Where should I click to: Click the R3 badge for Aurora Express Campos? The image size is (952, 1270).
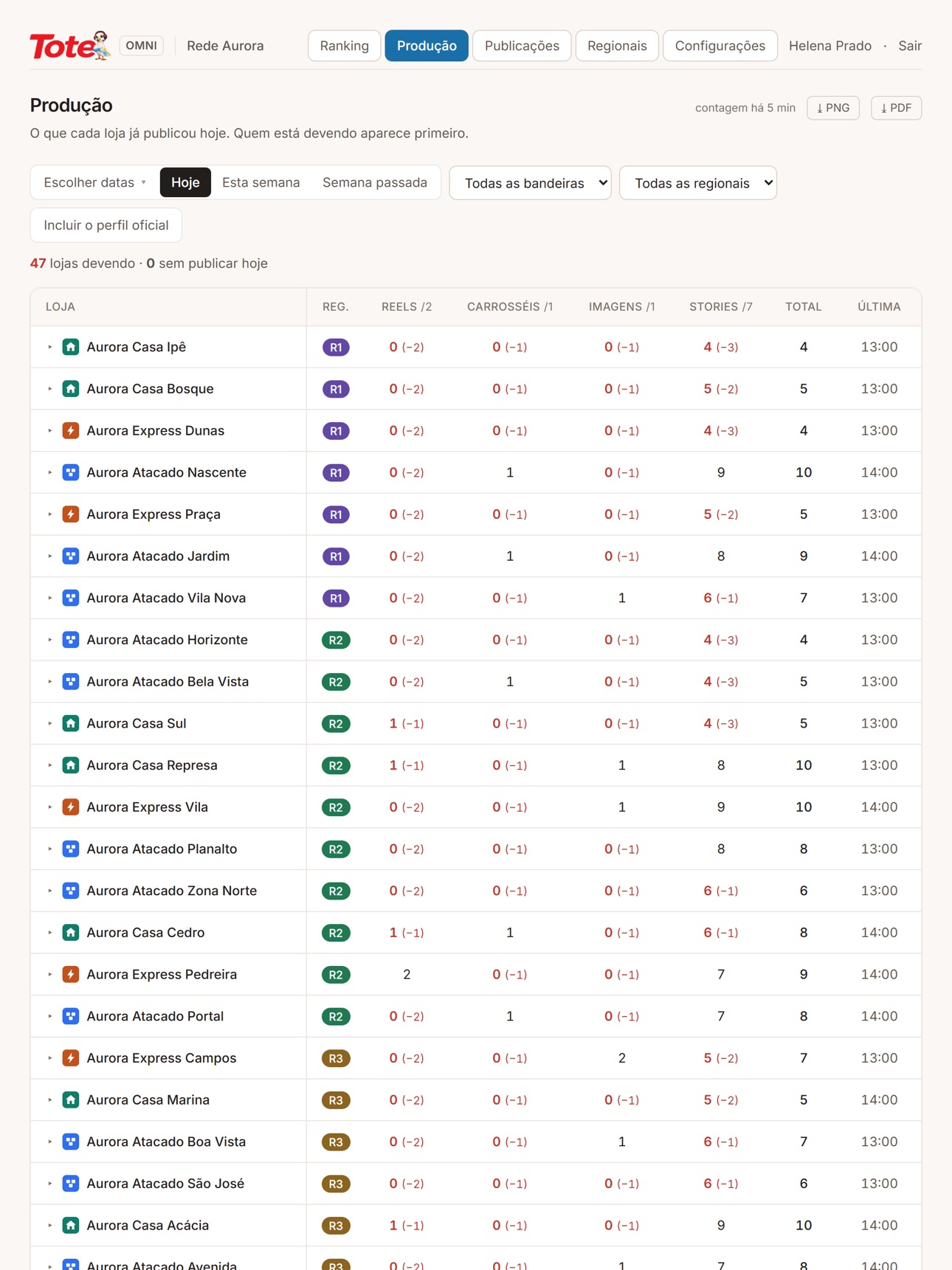coord(336,1058)
